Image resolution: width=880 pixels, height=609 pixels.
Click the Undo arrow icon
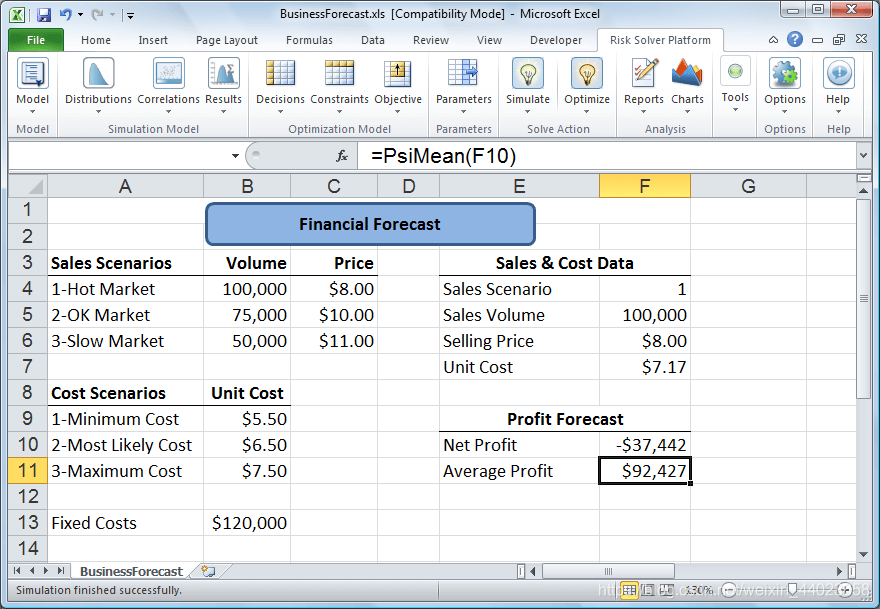pyautogui.click(x=66, y=15)
